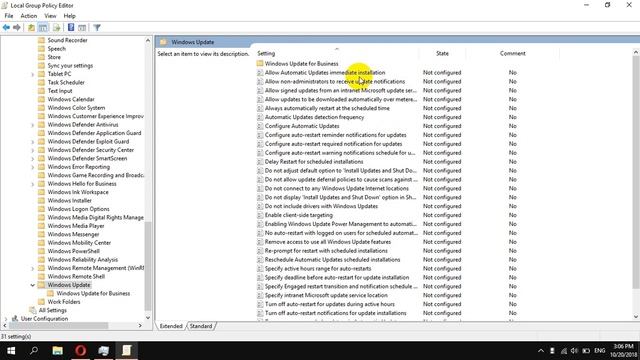Click the settings list vertical scrollbar
This screenshot has height=360, width=640.
(x=636, y=171)
